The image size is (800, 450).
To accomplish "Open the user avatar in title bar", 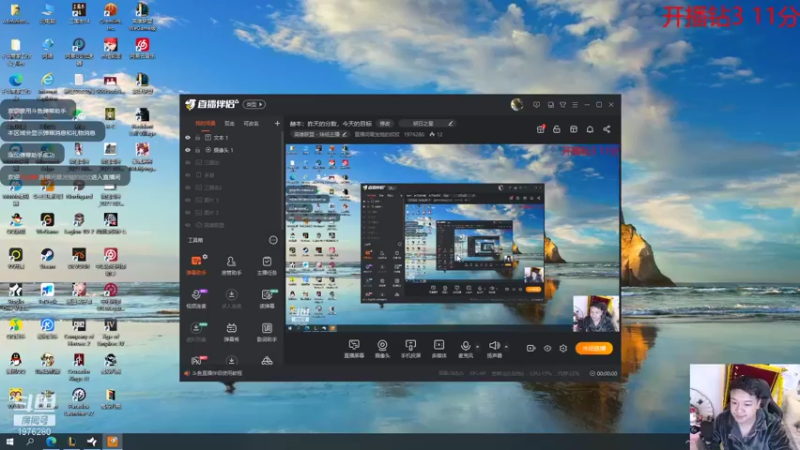I will [x=517, y=105].
